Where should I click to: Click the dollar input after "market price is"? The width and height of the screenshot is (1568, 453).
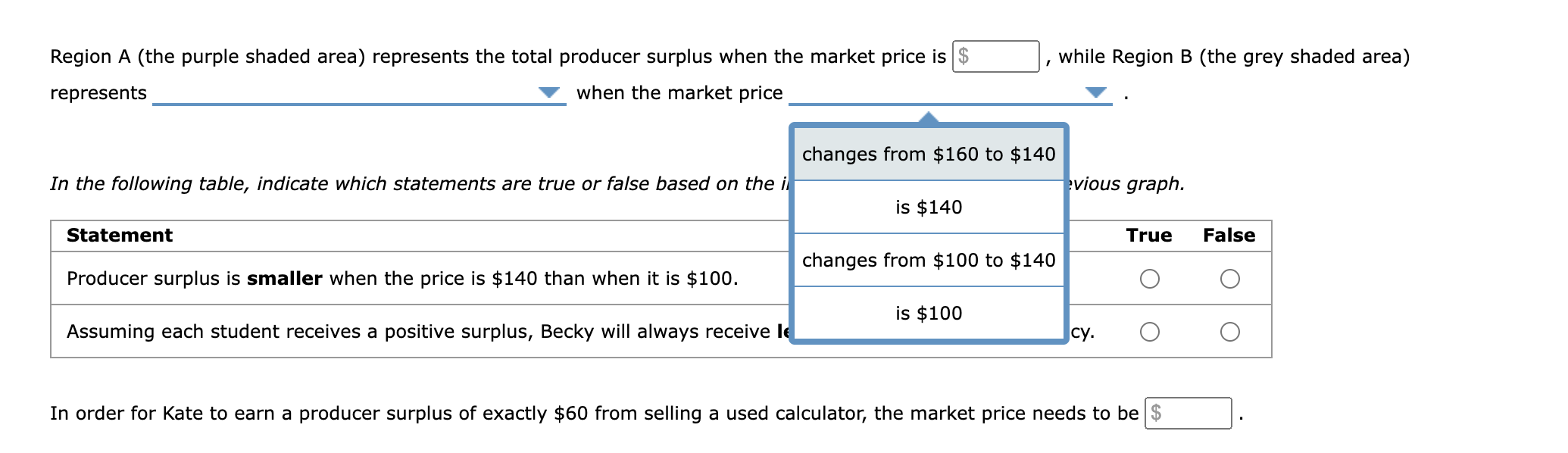pyautogui.click(x=995, y=55)
